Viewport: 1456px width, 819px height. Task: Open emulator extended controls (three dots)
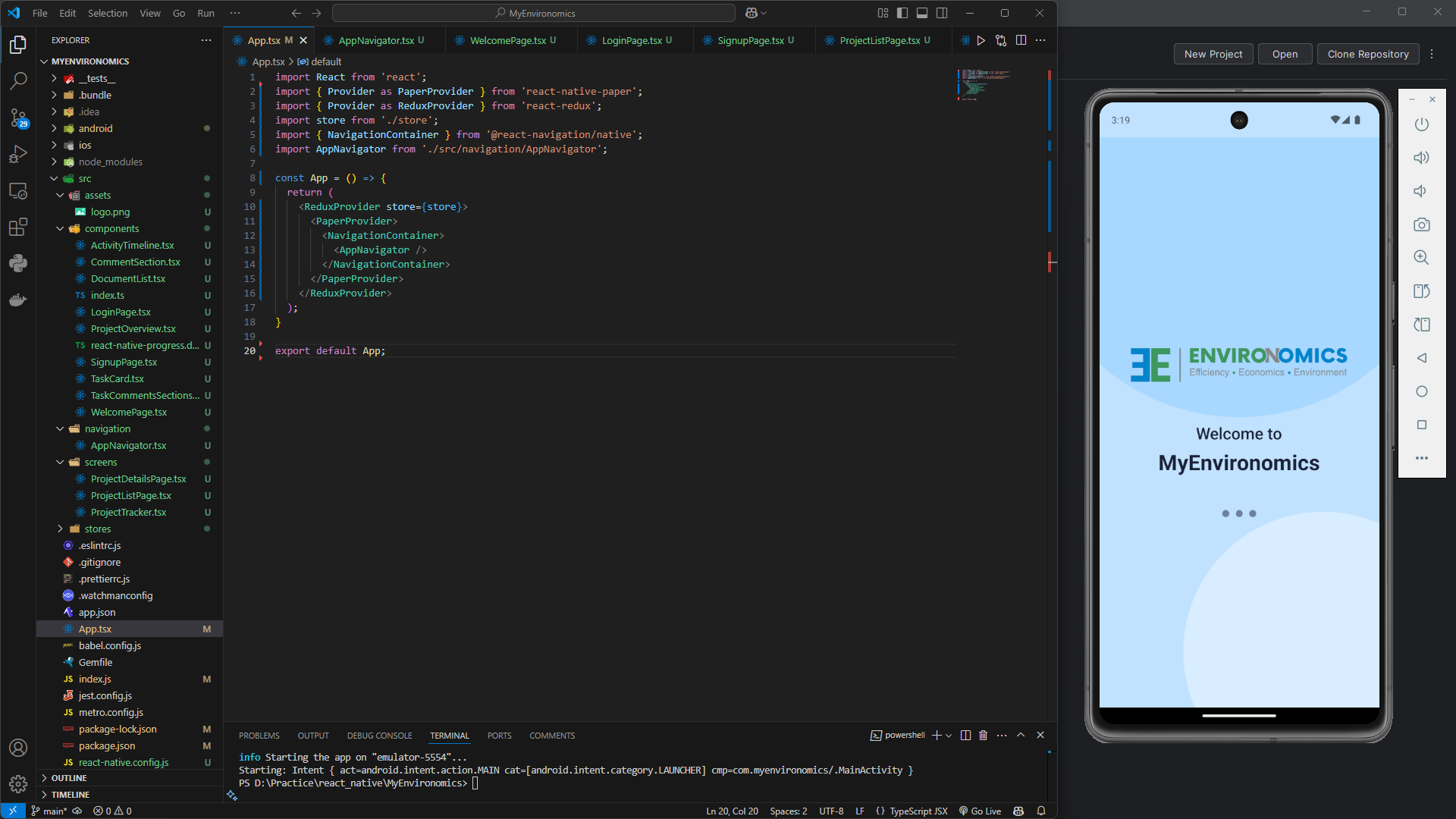coord(1421,458)
